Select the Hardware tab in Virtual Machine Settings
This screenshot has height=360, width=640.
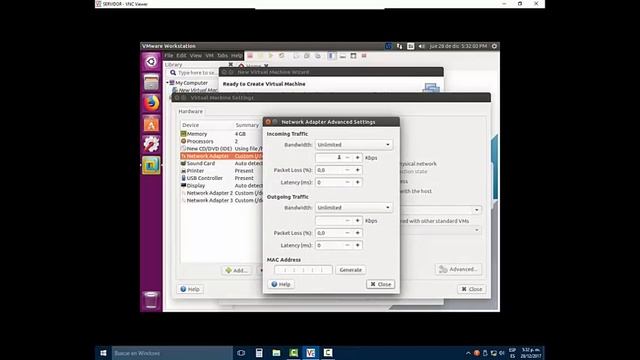191,111
